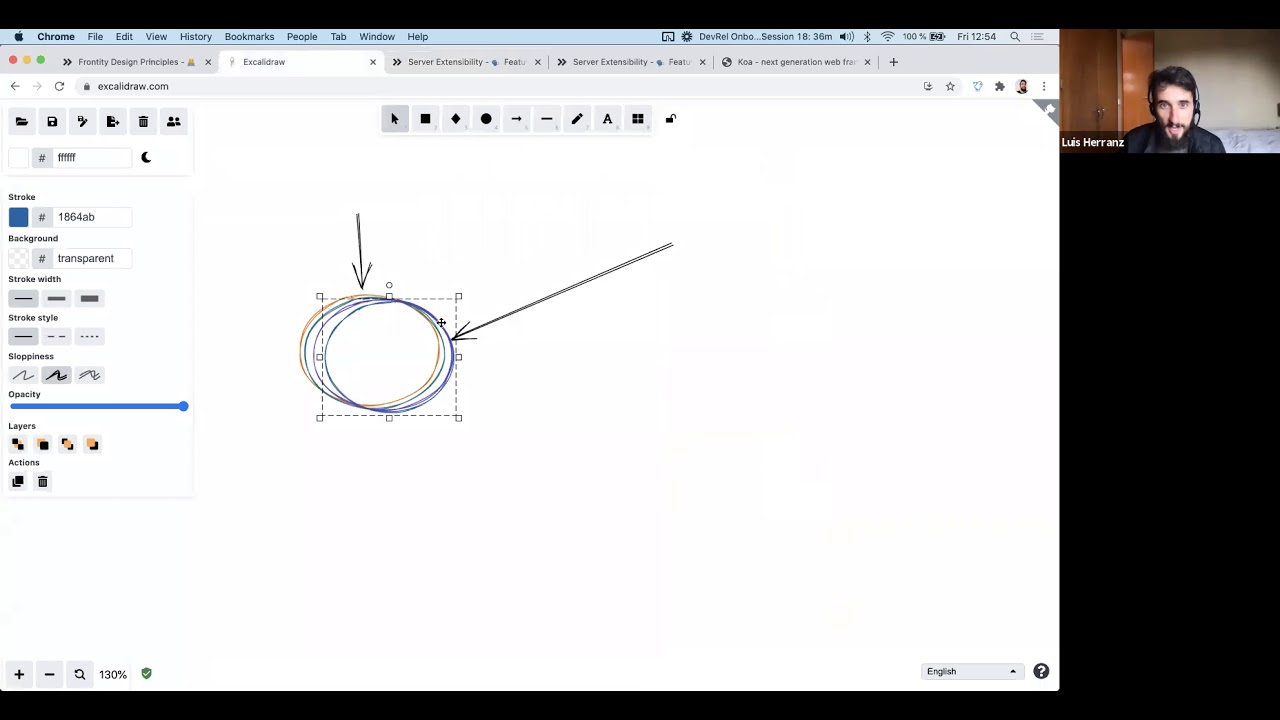This screenshot has height=720, width=1280.
Task: Open the Chrome browser menu (three dots)
Action: coord(1044,87)
